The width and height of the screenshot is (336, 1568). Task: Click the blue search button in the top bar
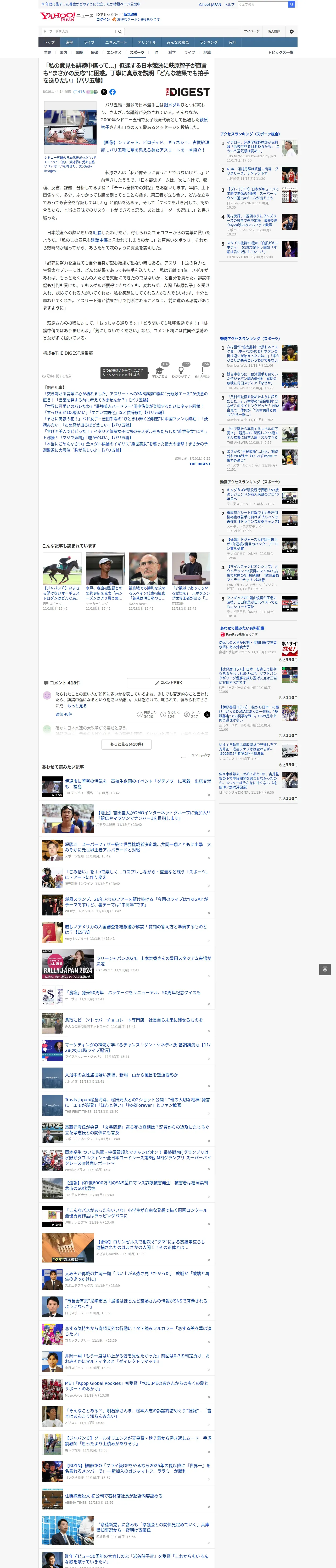tap(292, 4)
